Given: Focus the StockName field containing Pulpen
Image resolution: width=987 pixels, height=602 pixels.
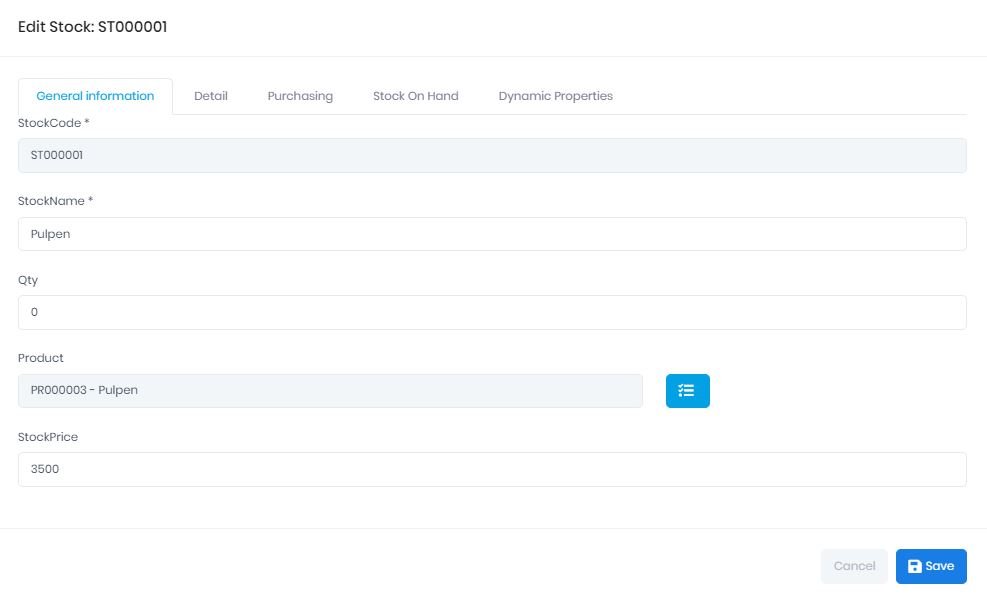Looking at the screenshot, I should 492,234.
